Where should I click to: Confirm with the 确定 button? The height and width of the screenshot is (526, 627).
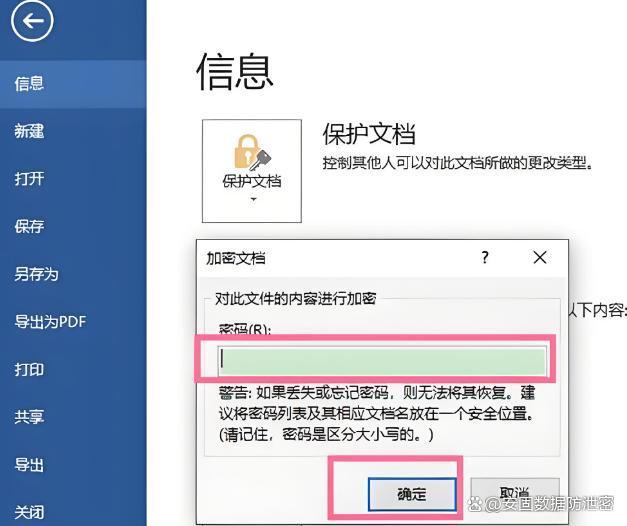pyautogui.click(x=412, y=494)
